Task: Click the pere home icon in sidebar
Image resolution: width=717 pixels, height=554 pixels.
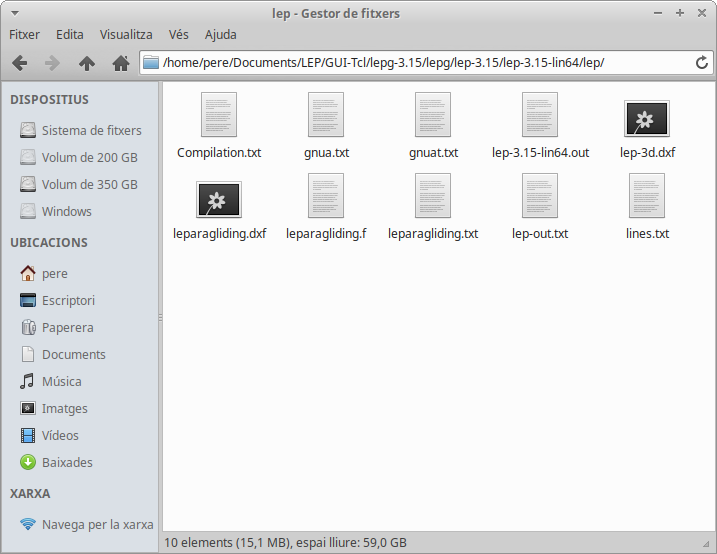Action: click(28, 273)
